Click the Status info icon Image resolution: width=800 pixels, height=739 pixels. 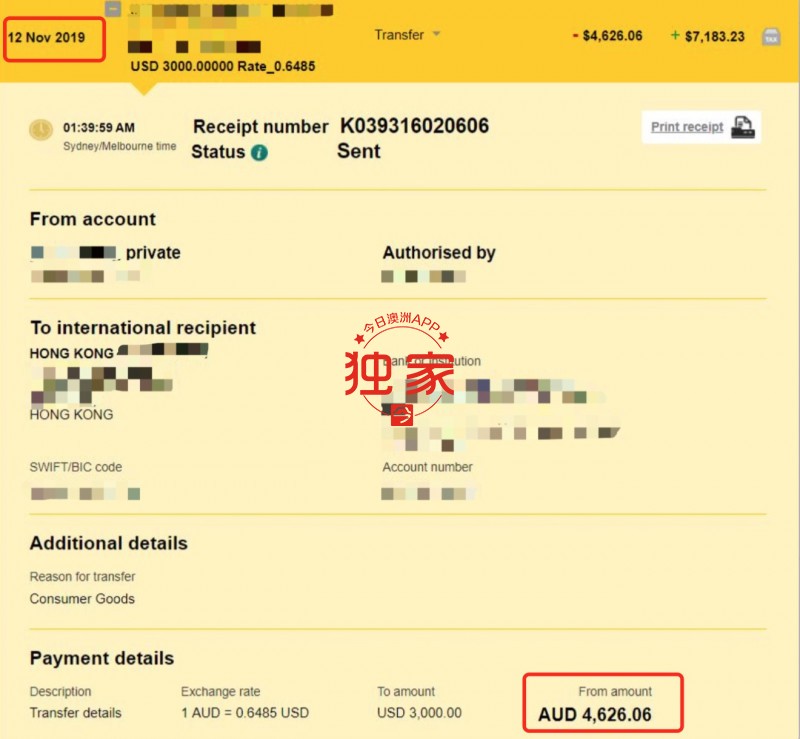(x=259, y=153)
